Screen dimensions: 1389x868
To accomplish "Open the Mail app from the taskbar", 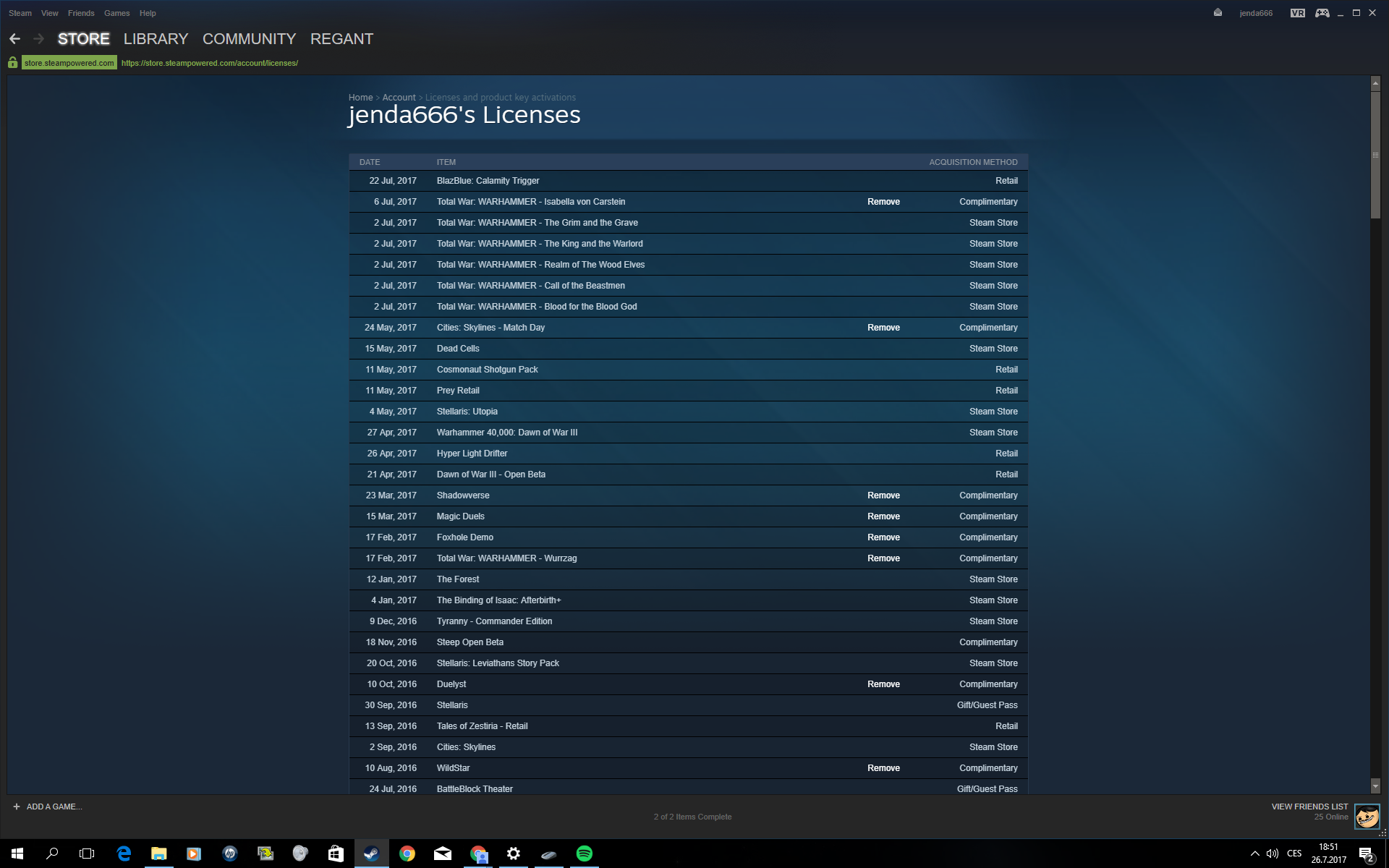I will coord(442,854).
